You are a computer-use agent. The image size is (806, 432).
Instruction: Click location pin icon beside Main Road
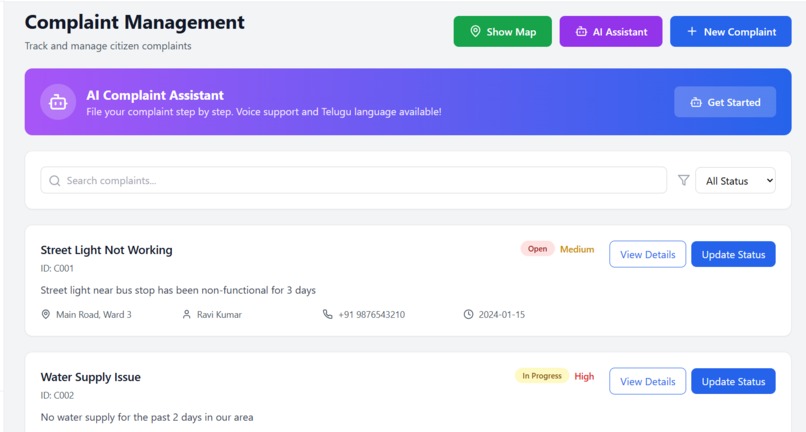pos(46,314)
